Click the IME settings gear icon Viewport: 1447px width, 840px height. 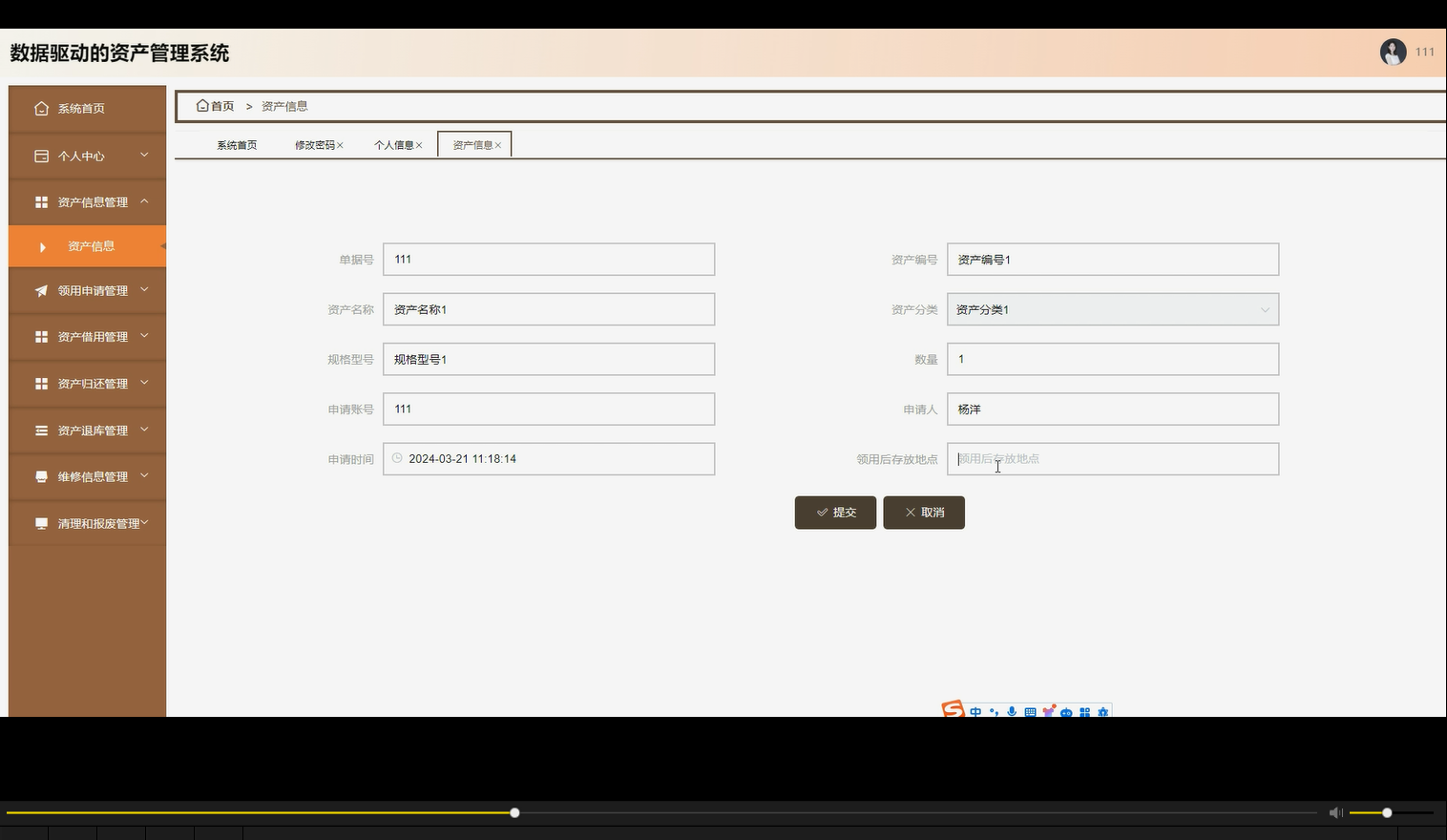pyautogui.click(x=1102, y=712)
